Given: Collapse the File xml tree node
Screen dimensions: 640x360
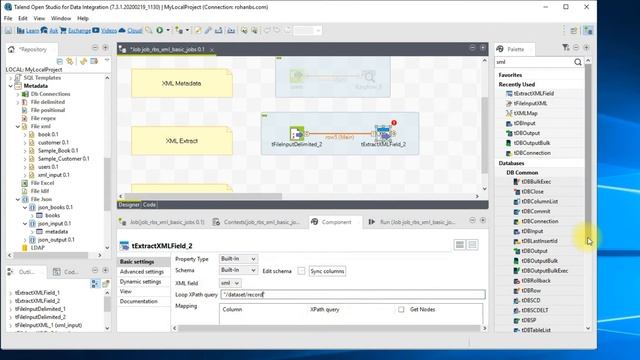Looking at the screenshot, I should coord(18,127).
